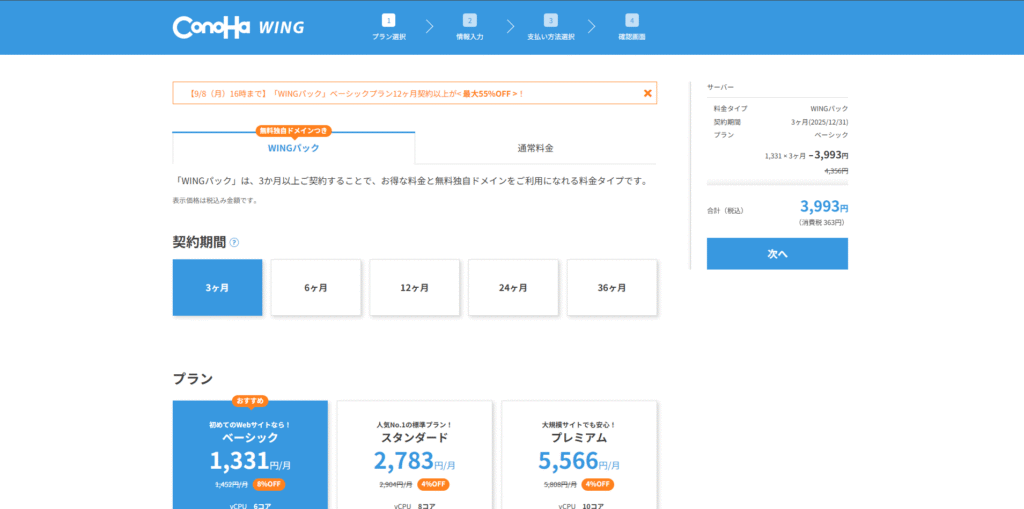Click the 1,331円/月 price text
The height and width of the screenshot is (509, 1024).
(x=250, y=461)
